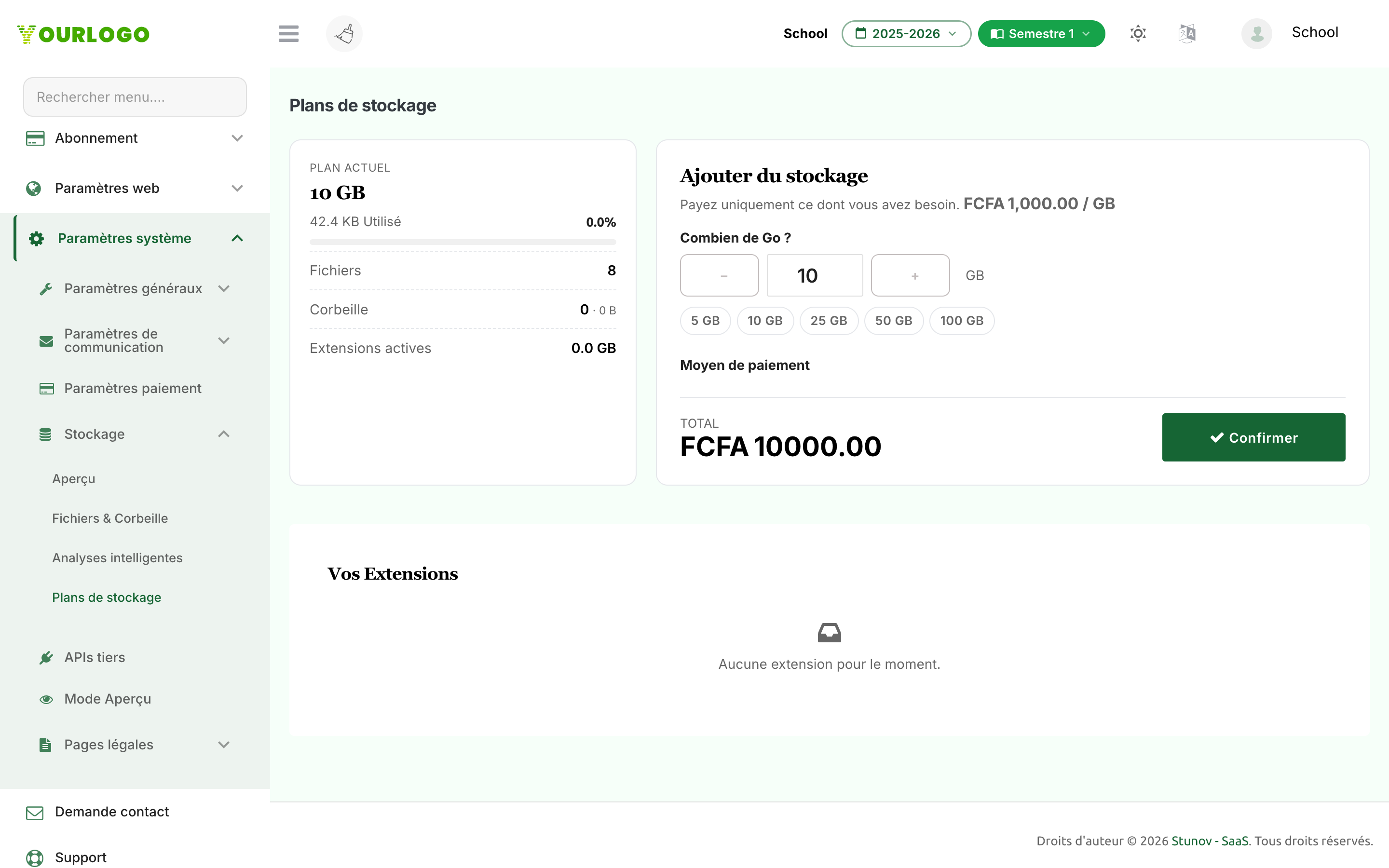Increase storage amount with plus button

910,275
